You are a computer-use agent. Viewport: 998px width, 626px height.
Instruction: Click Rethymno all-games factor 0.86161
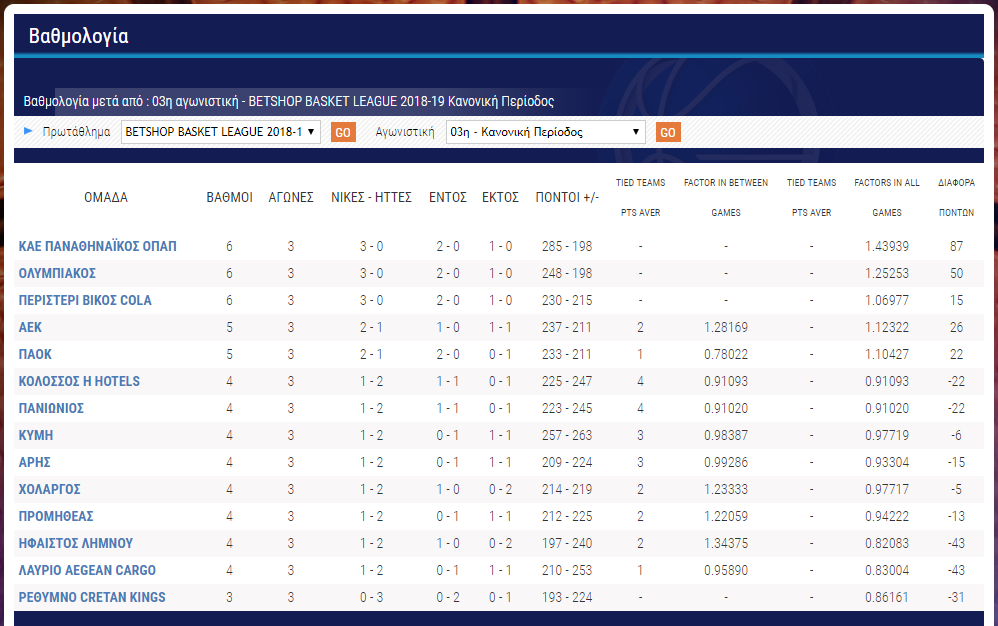coord(887,597)
